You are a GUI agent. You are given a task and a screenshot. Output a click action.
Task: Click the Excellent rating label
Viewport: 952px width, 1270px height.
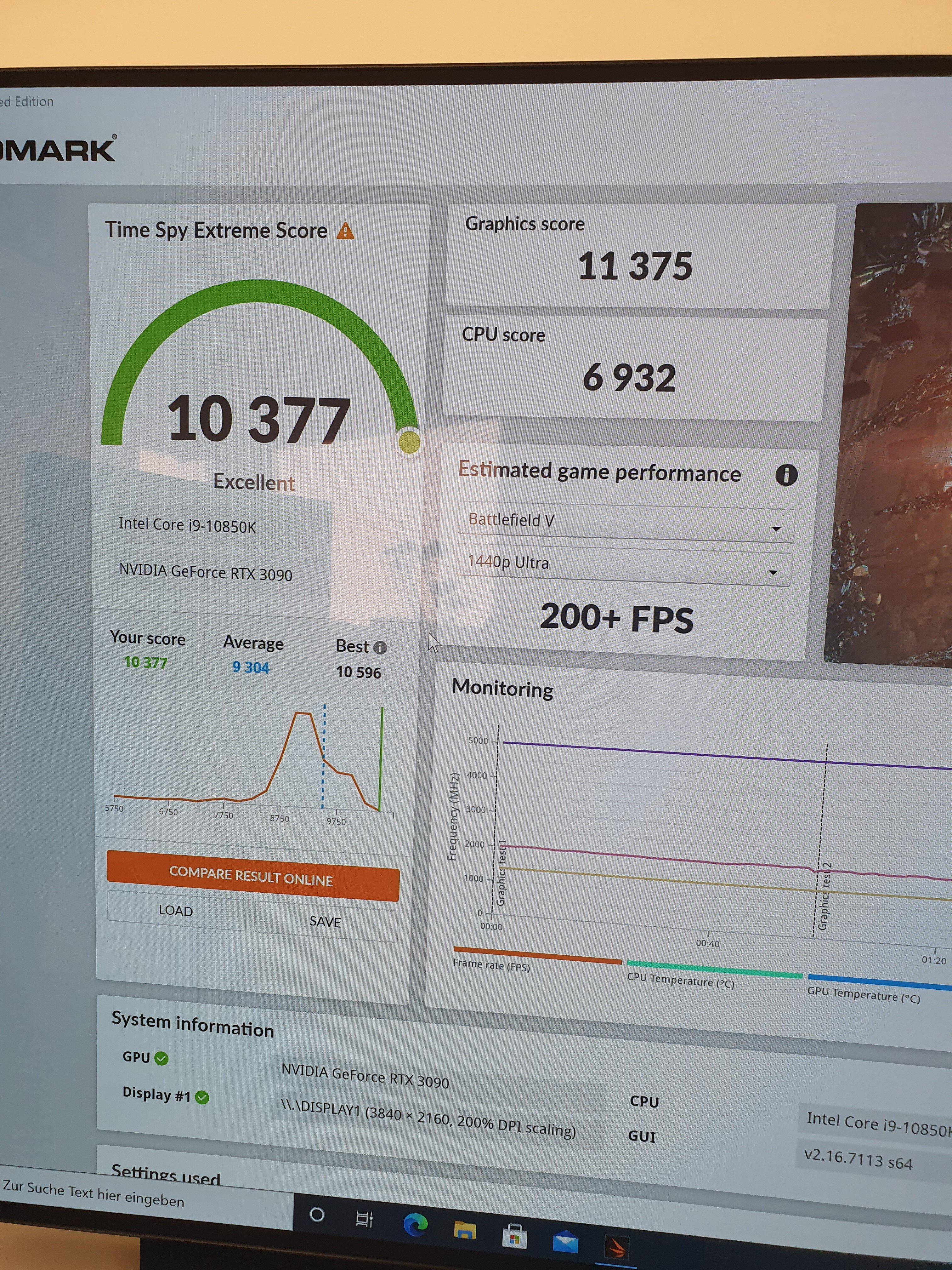(254, 482)
